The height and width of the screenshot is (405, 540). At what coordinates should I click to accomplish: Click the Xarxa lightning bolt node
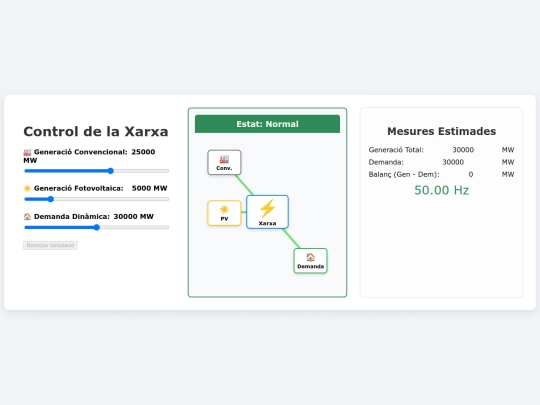(267, 212)
